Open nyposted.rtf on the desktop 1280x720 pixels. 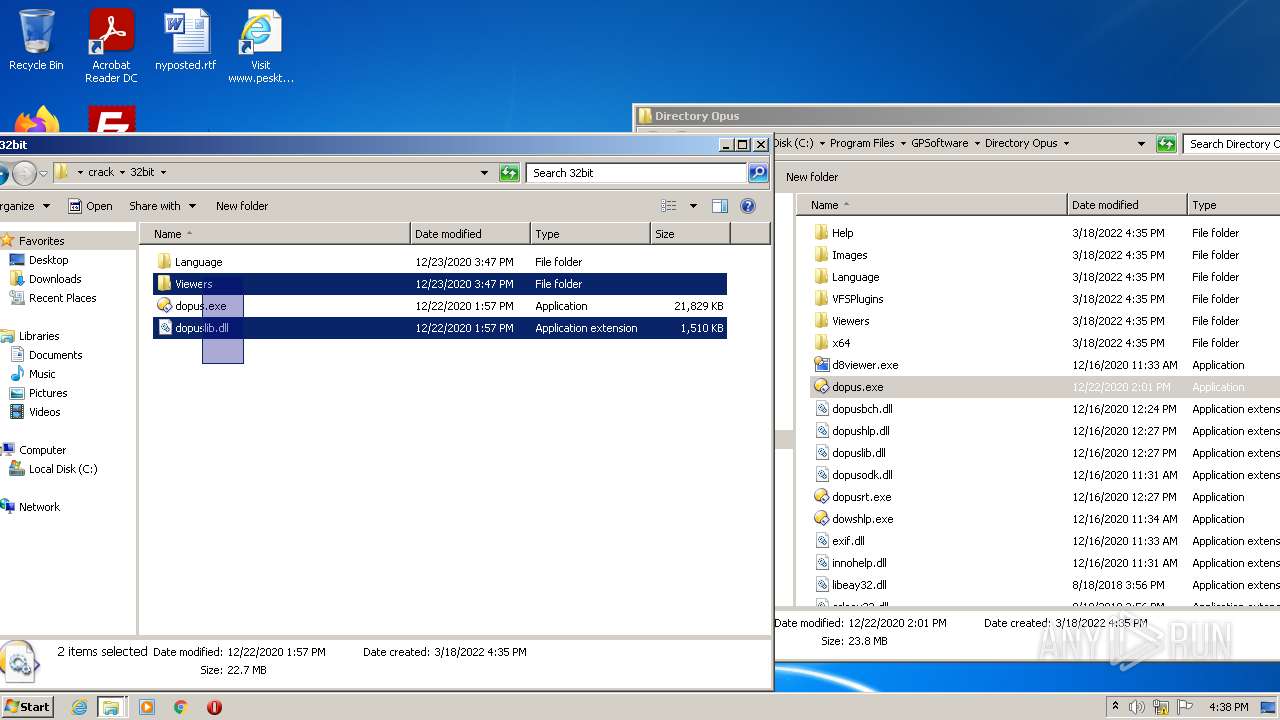[186, 40]
